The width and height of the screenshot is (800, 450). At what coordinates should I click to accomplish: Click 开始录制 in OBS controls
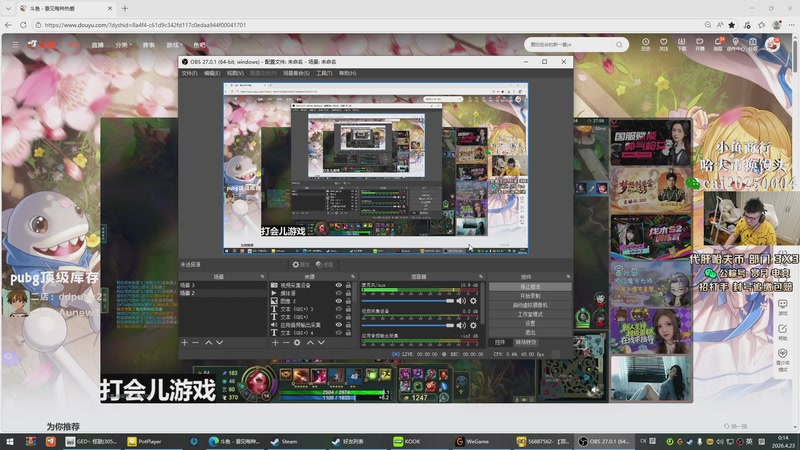(530, 296)
